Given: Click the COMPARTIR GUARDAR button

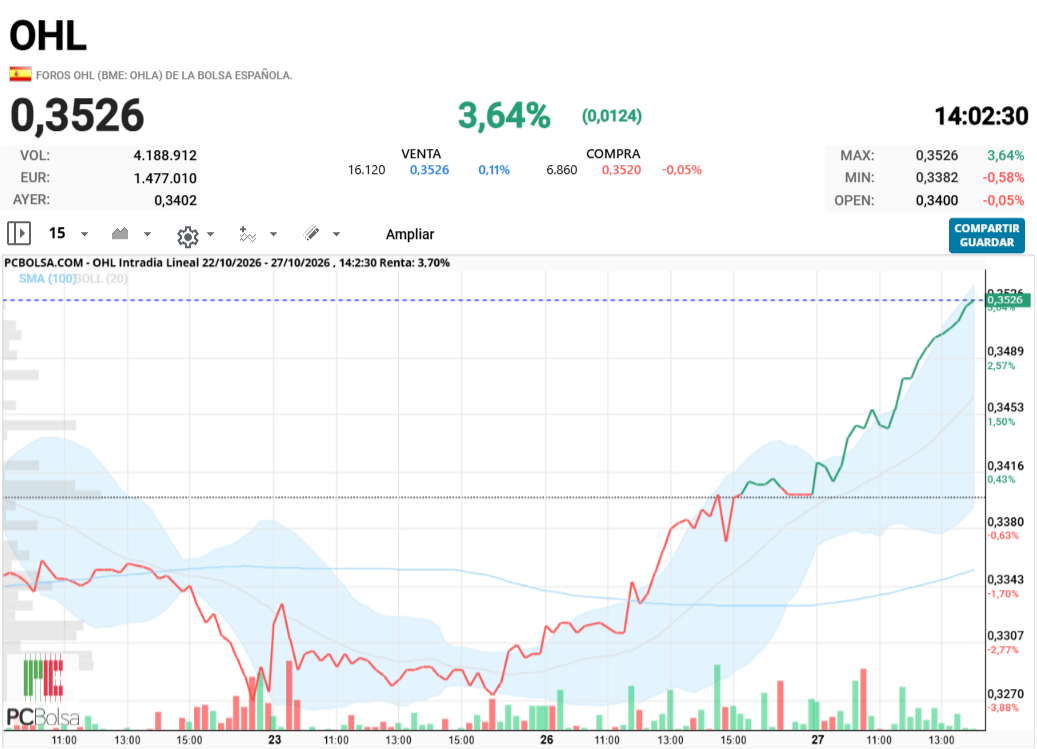Looking at the screenshot, I should (x=987, y=235).
